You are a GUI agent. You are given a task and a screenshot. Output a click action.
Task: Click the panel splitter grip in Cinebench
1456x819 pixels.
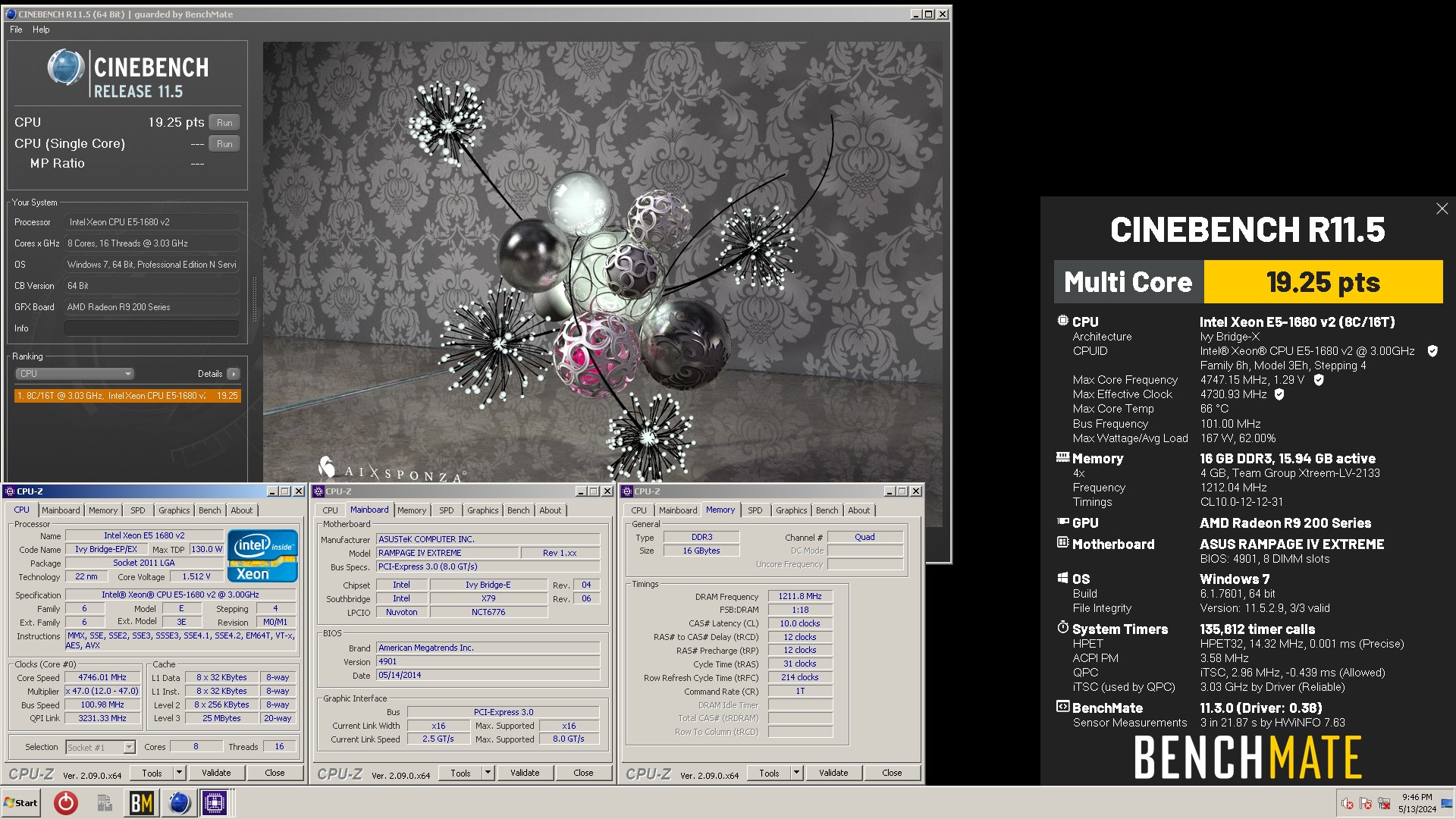point(255,300)
